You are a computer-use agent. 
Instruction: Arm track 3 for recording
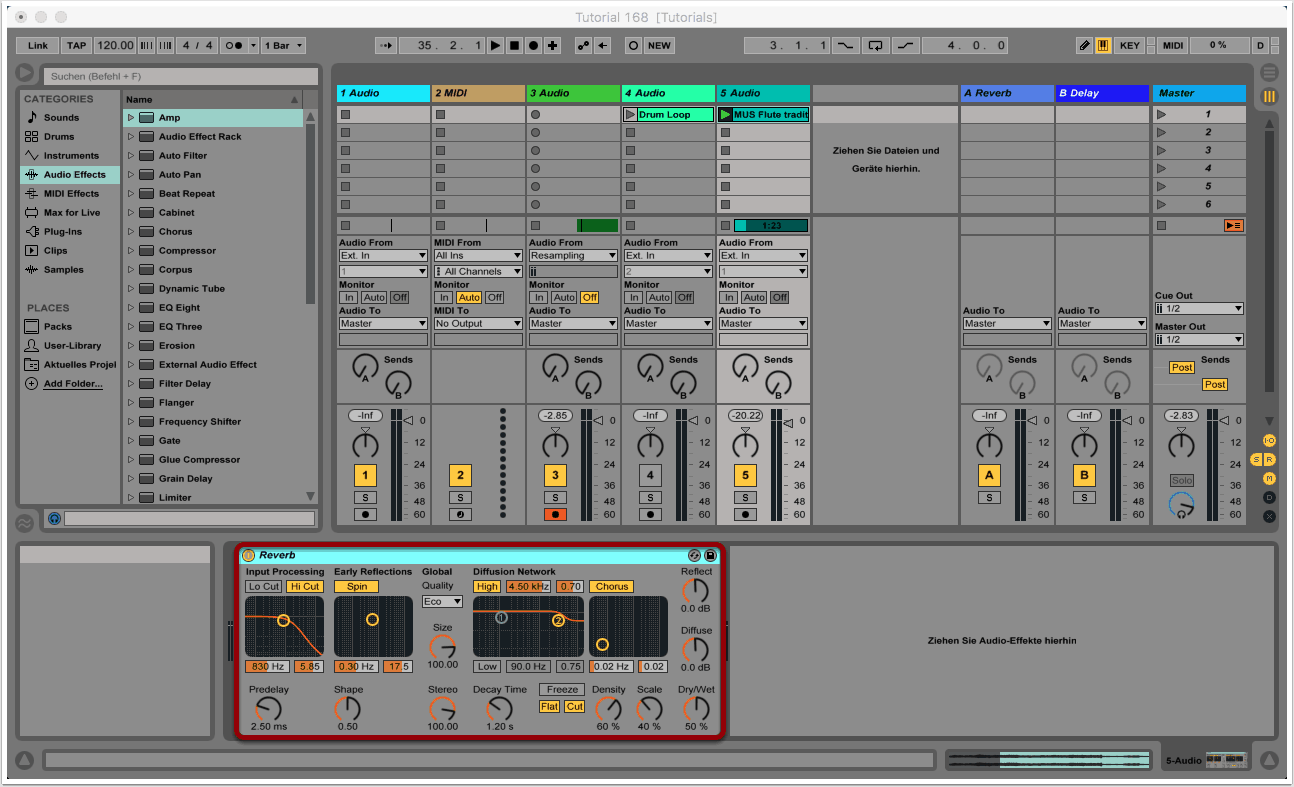pos(555,515)
